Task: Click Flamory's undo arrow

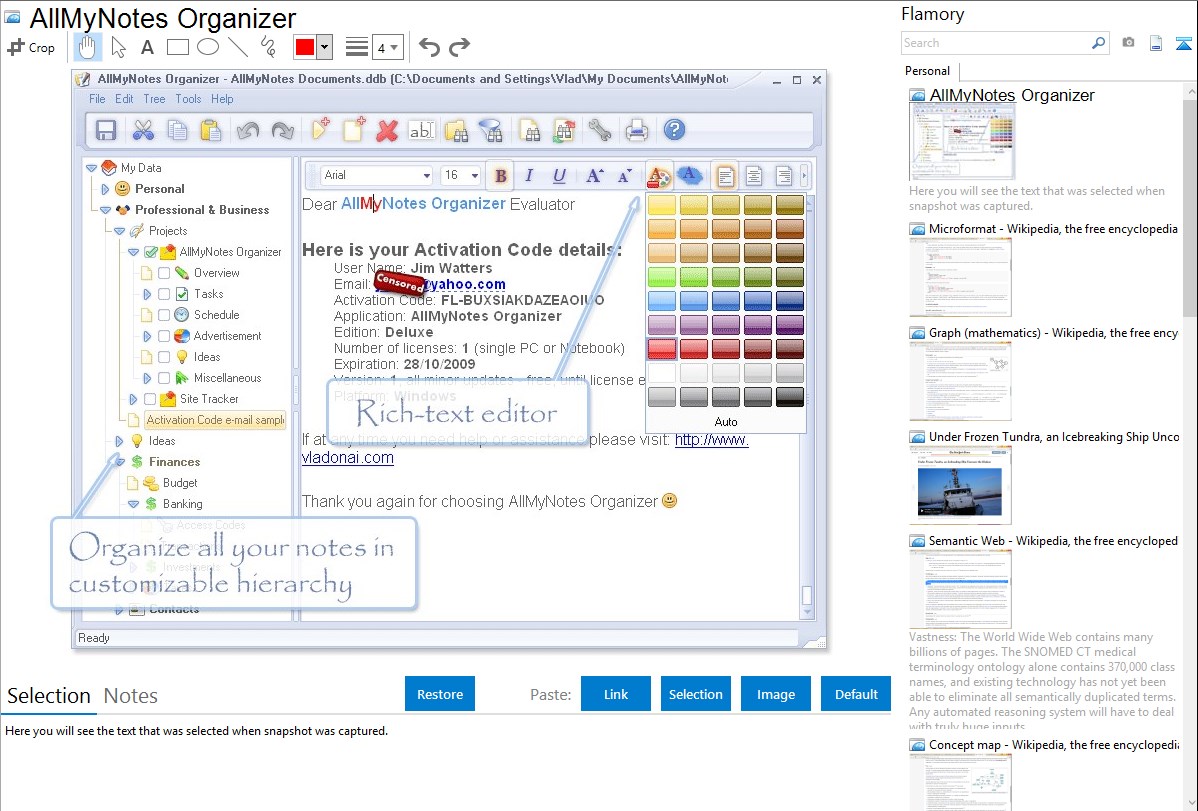Action: click(429, 47)
